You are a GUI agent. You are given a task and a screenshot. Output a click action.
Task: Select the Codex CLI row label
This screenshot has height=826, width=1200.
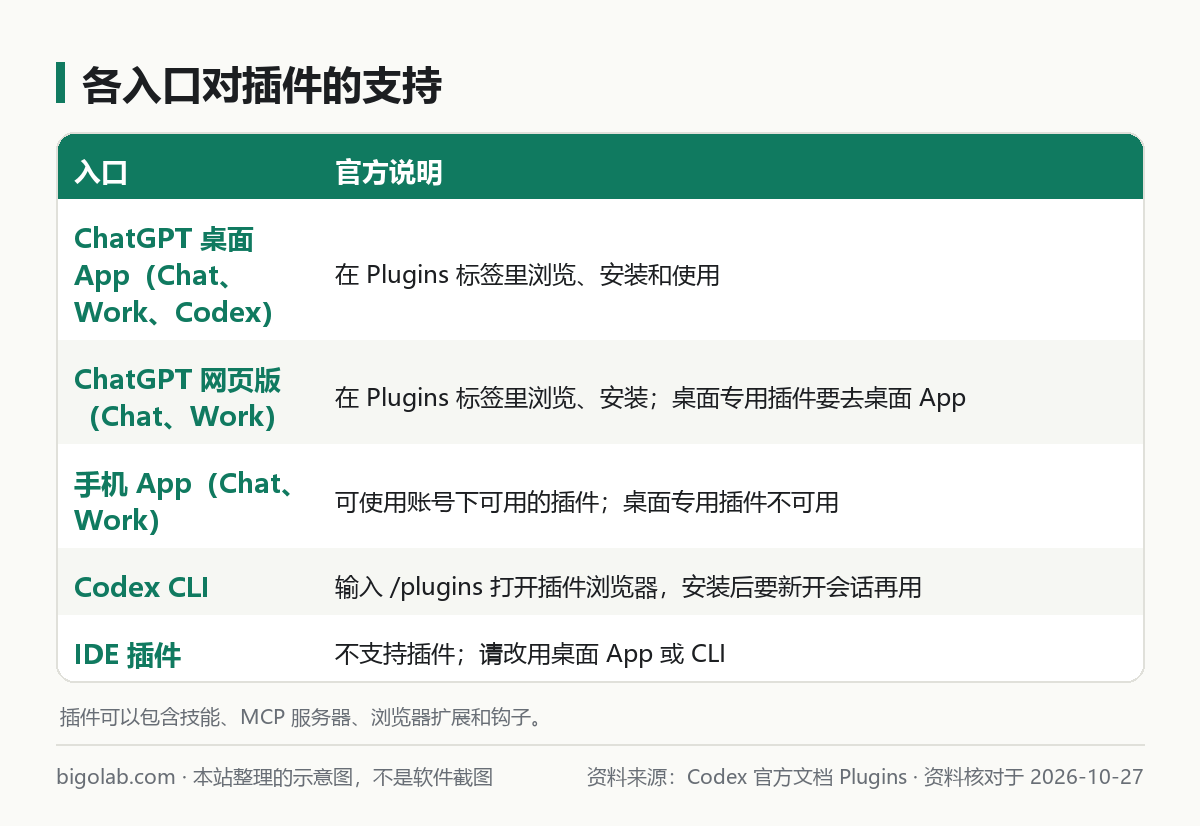tap(141, 587)
